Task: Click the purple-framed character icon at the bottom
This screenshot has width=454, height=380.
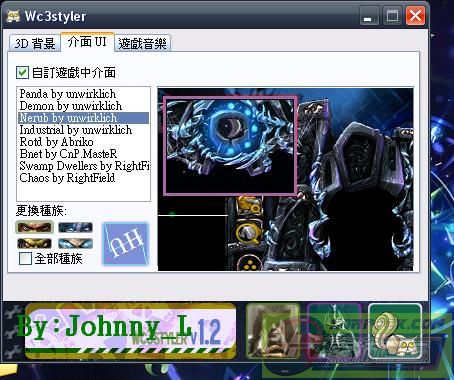Action: (x=334, y=331)
